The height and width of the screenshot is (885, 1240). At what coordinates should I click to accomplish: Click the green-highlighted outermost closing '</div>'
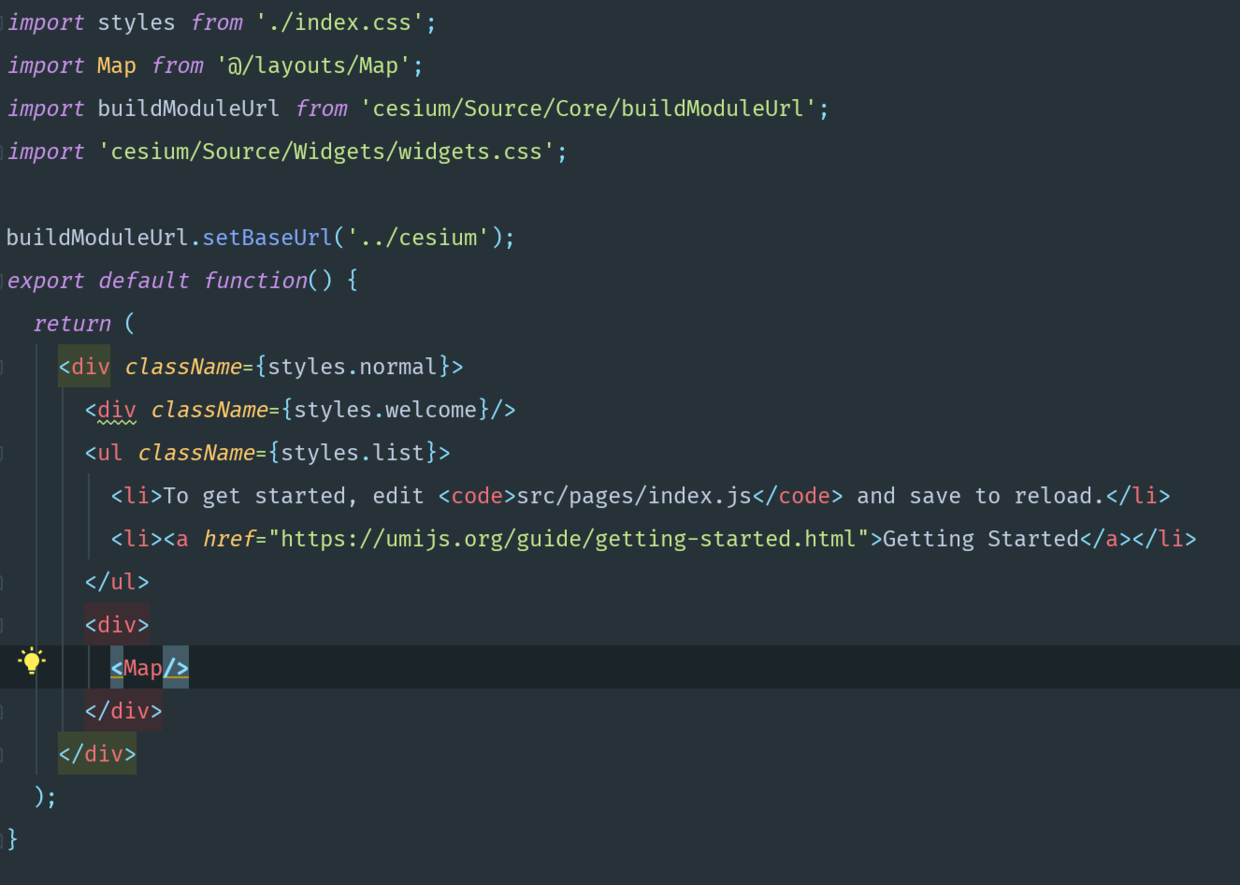(x=97, y=754)
